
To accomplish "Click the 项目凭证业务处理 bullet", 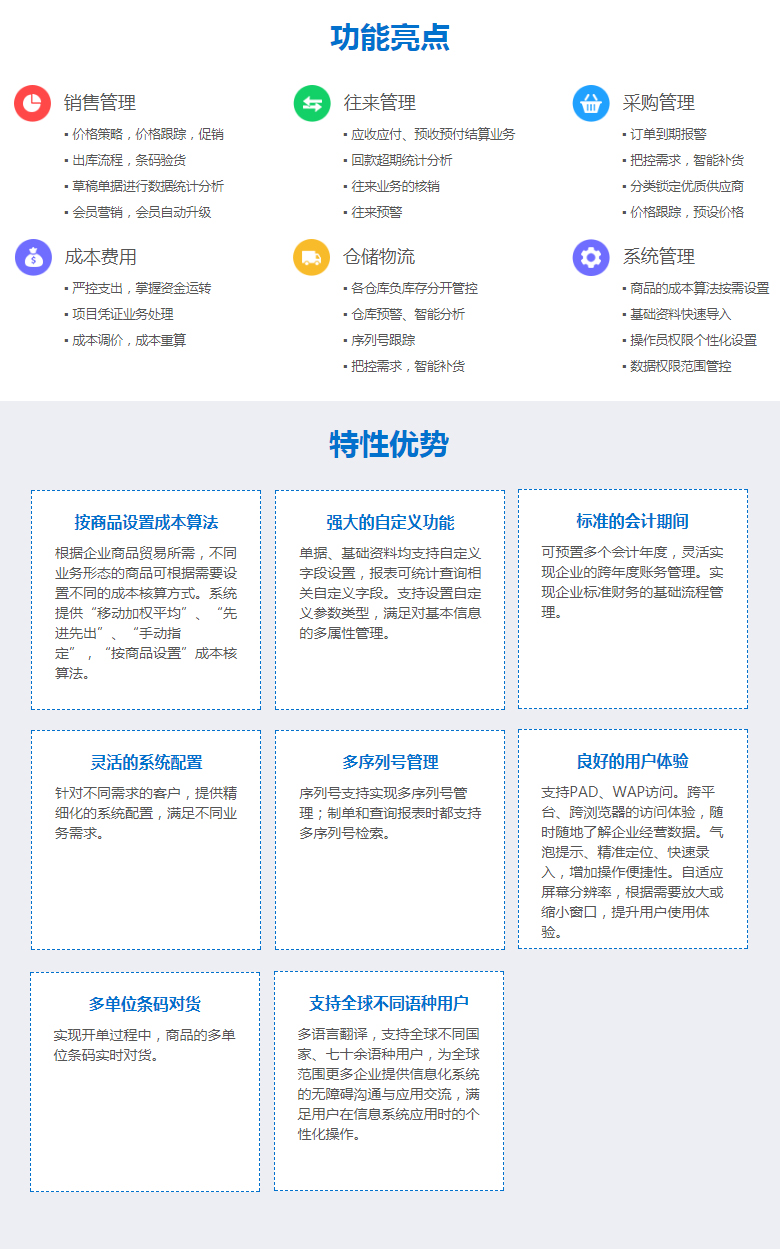I will pyautogui.click(x=123, y=314).
